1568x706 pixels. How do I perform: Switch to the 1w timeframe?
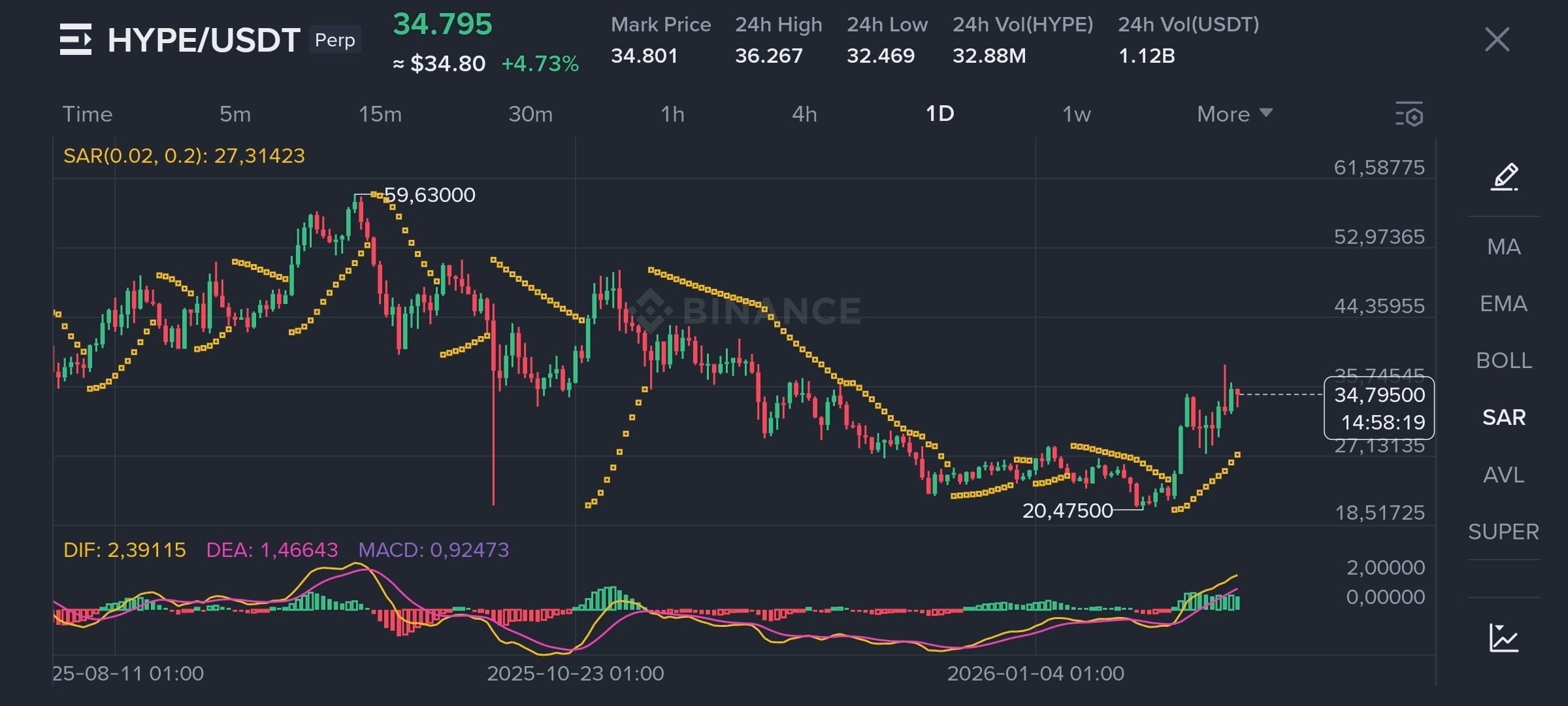[1076, 114]
